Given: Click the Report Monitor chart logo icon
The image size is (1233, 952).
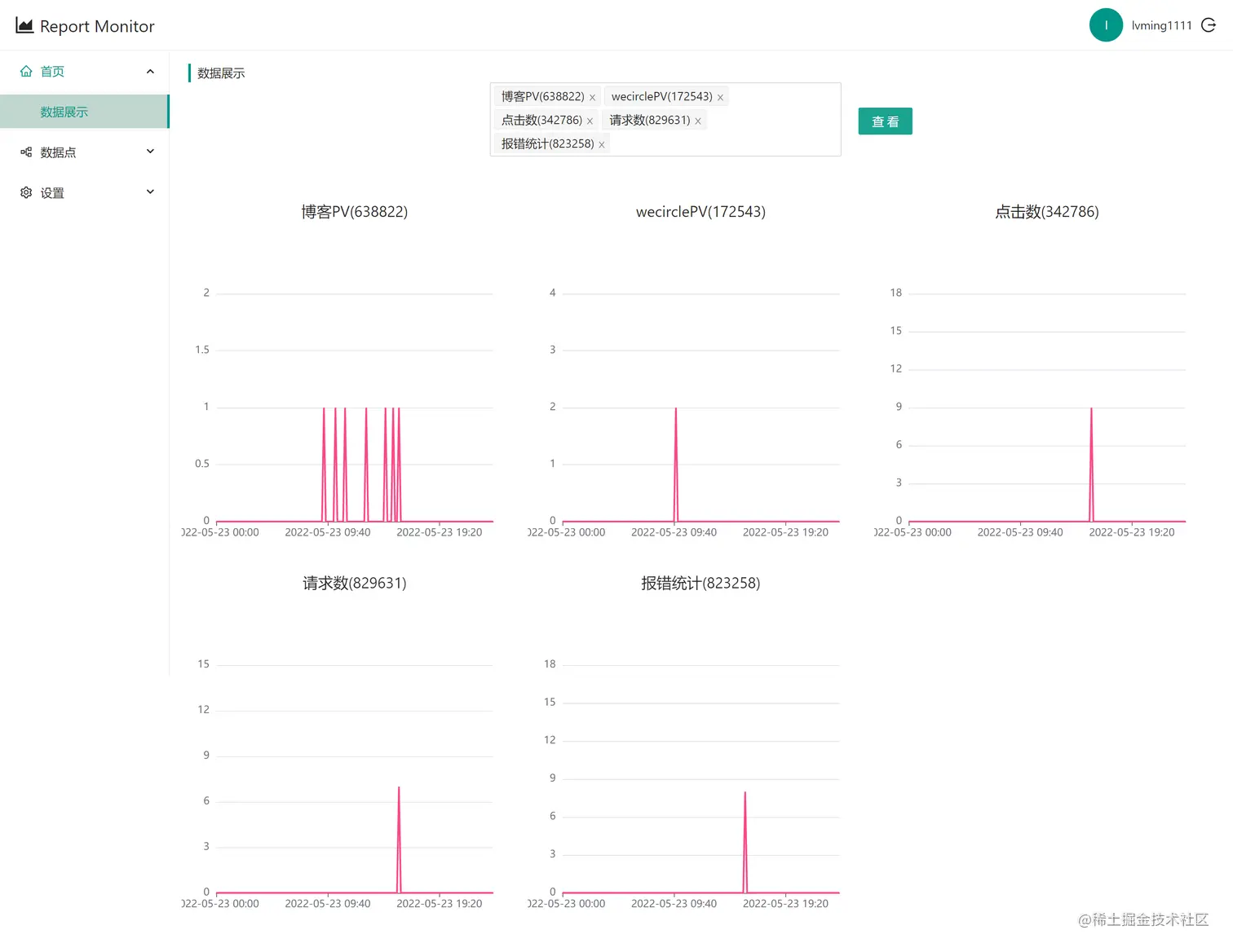Looking at the screenshot, I should [x=24, y=26].
